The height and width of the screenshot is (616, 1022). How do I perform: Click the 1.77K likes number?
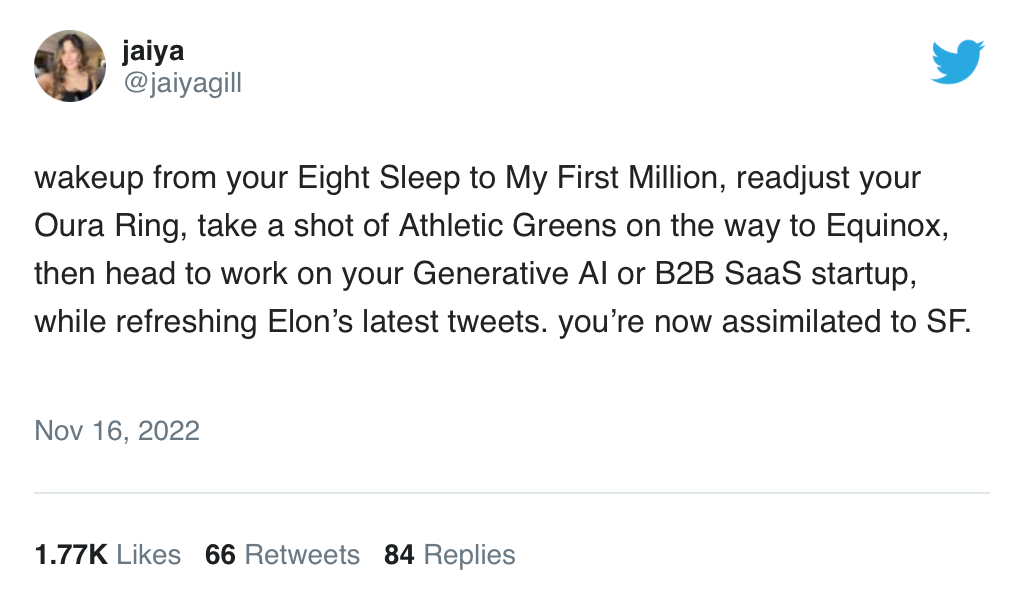pos(70,555)
